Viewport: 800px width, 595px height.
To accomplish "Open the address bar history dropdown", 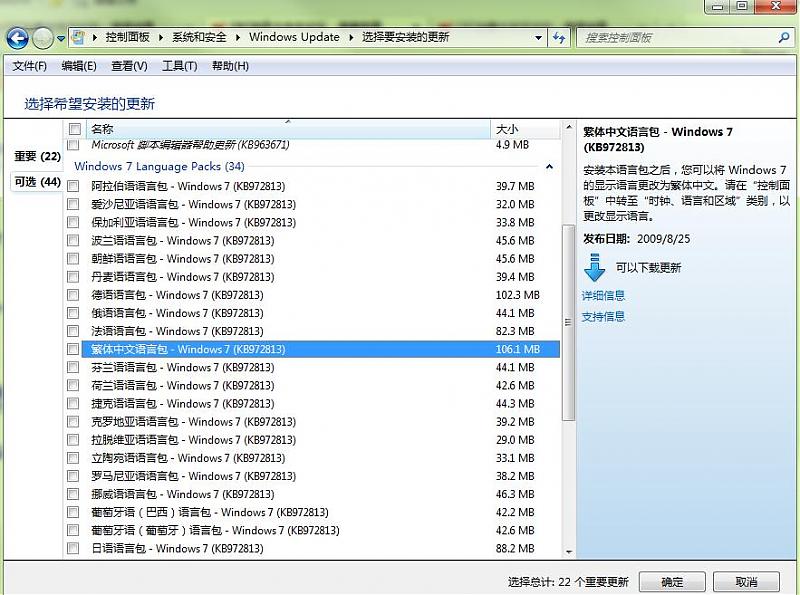I will coord(538,38).
